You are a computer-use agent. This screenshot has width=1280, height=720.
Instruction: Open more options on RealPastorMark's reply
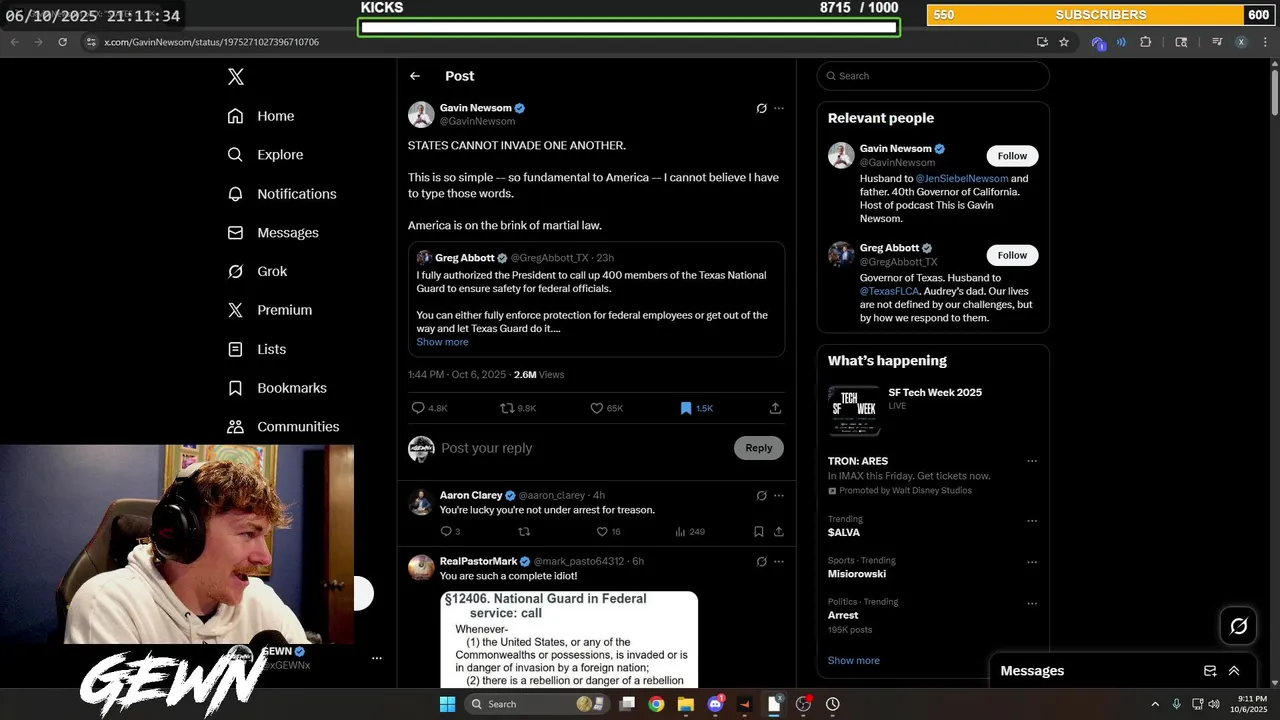[779, 561]
